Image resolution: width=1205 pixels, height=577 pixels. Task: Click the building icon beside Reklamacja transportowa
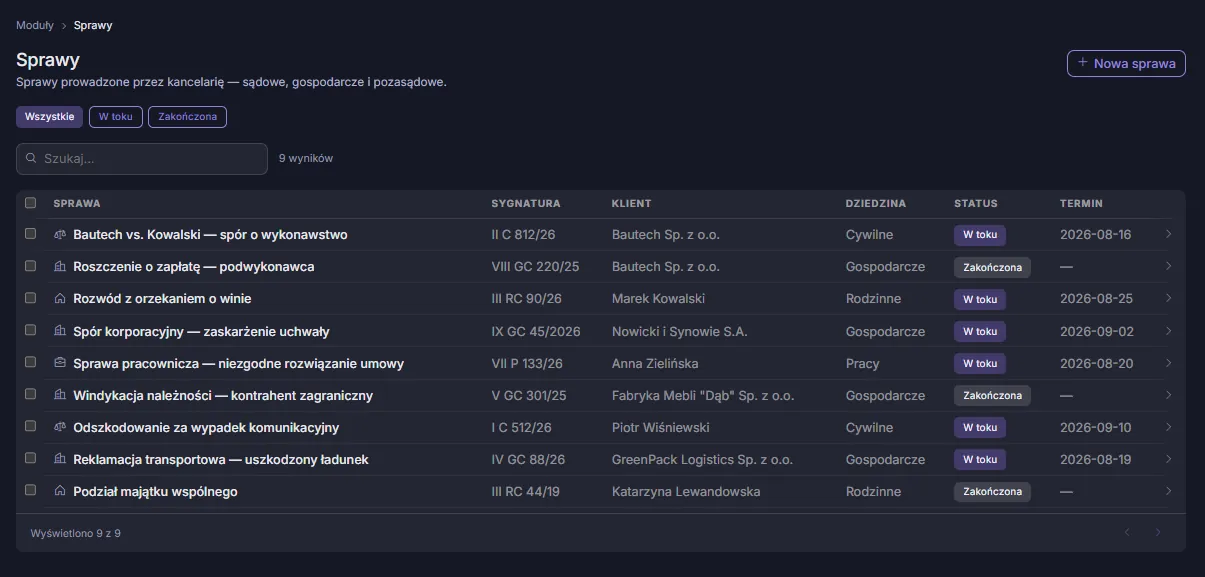pyautogui.click(x=59, y=459)
